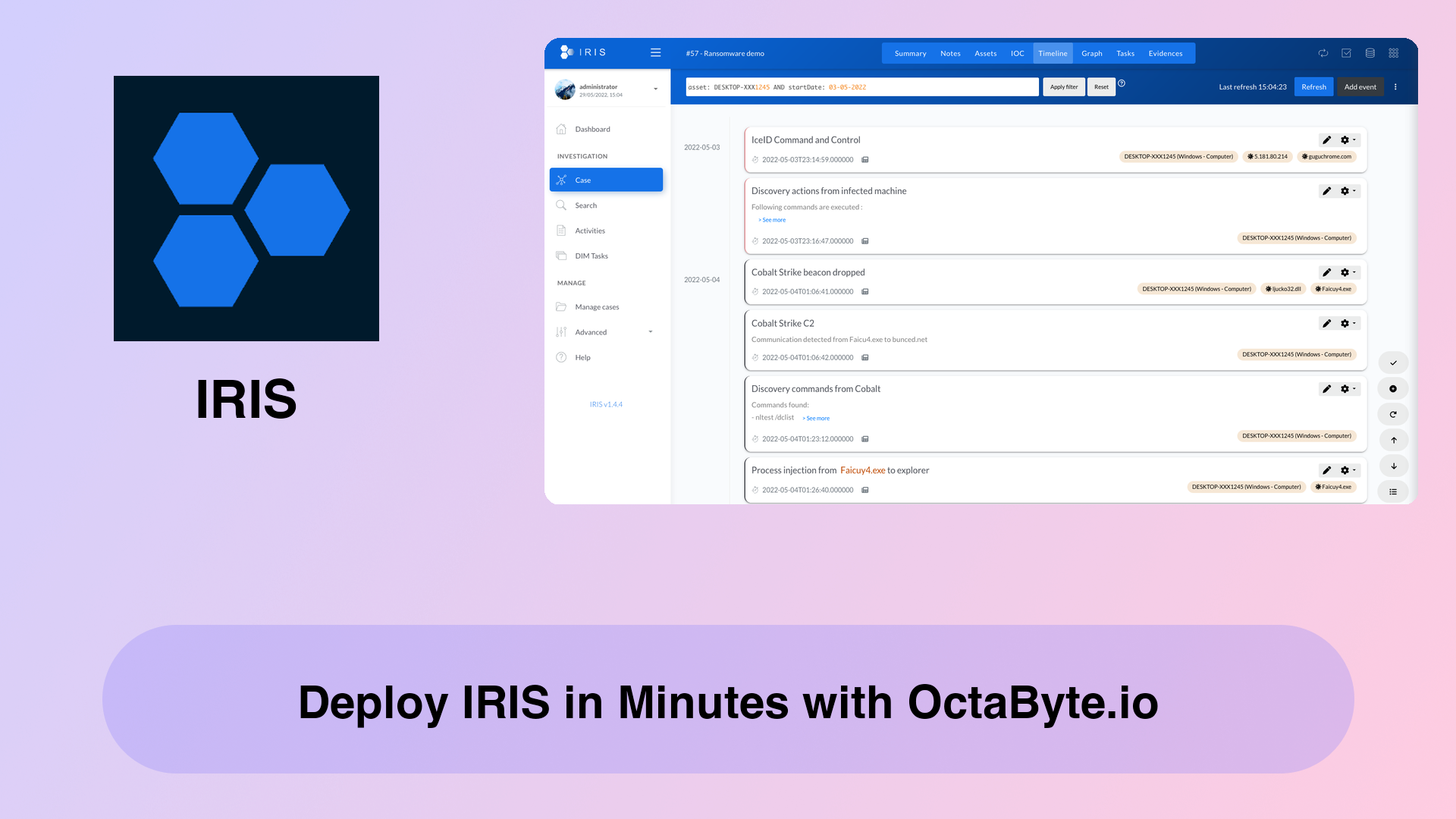Switch to the Summary tab

point(910,53)
